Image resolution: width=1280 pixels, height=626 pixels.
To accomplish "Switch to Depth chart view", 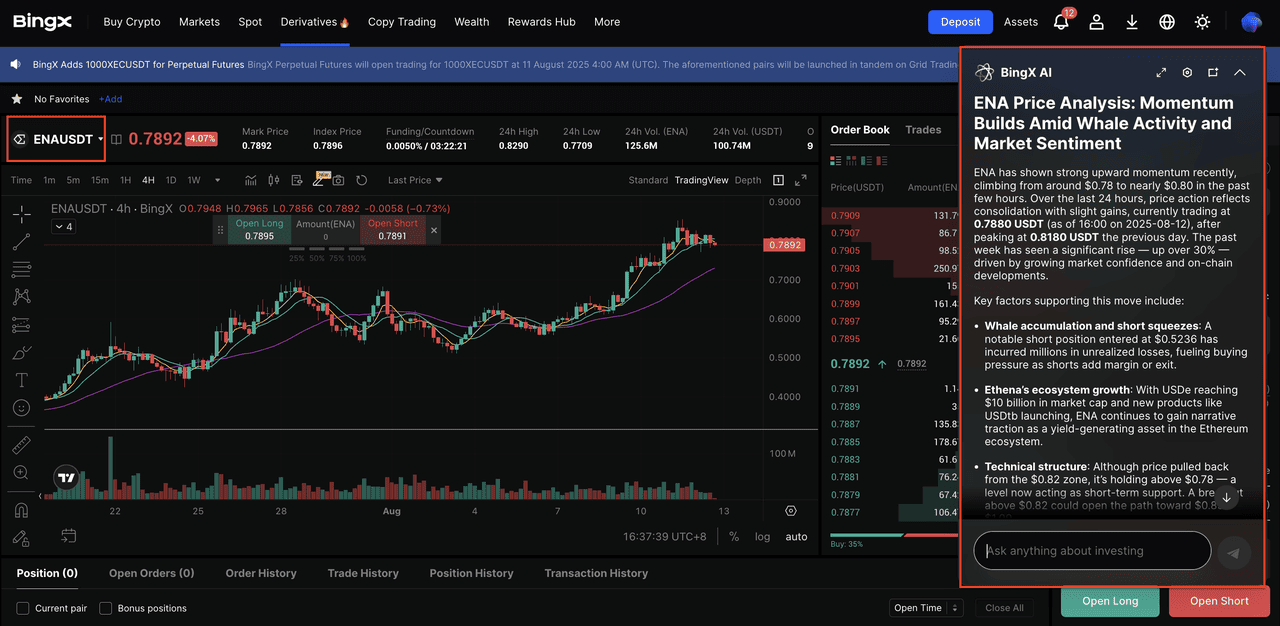I will coord(747,180).
